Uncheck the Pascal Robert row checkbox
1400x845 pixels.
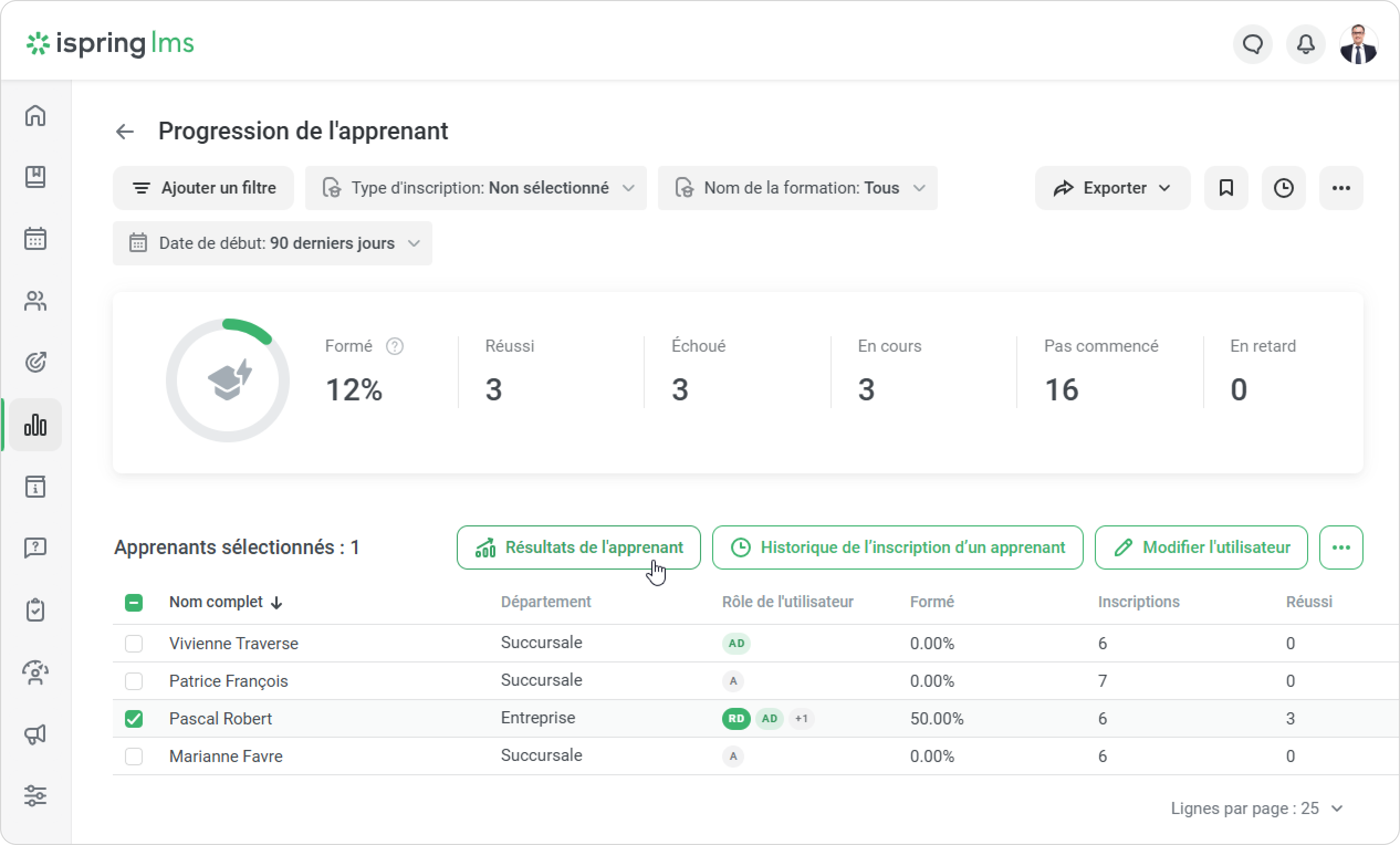[x=133, y=719]
